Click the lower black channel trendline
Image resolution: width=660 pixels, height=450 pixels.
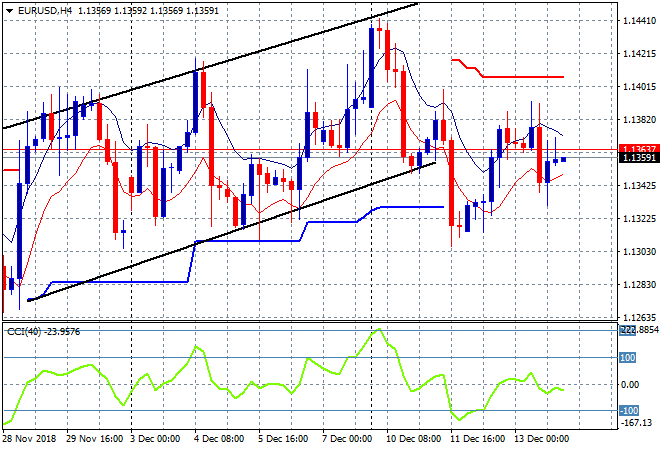[x=232, y=231]
